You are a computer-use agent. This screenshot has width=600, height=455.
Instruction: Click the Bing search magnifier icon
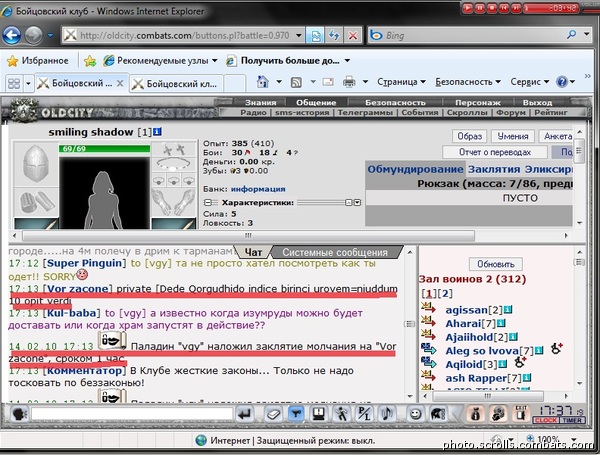click(571, 35)
